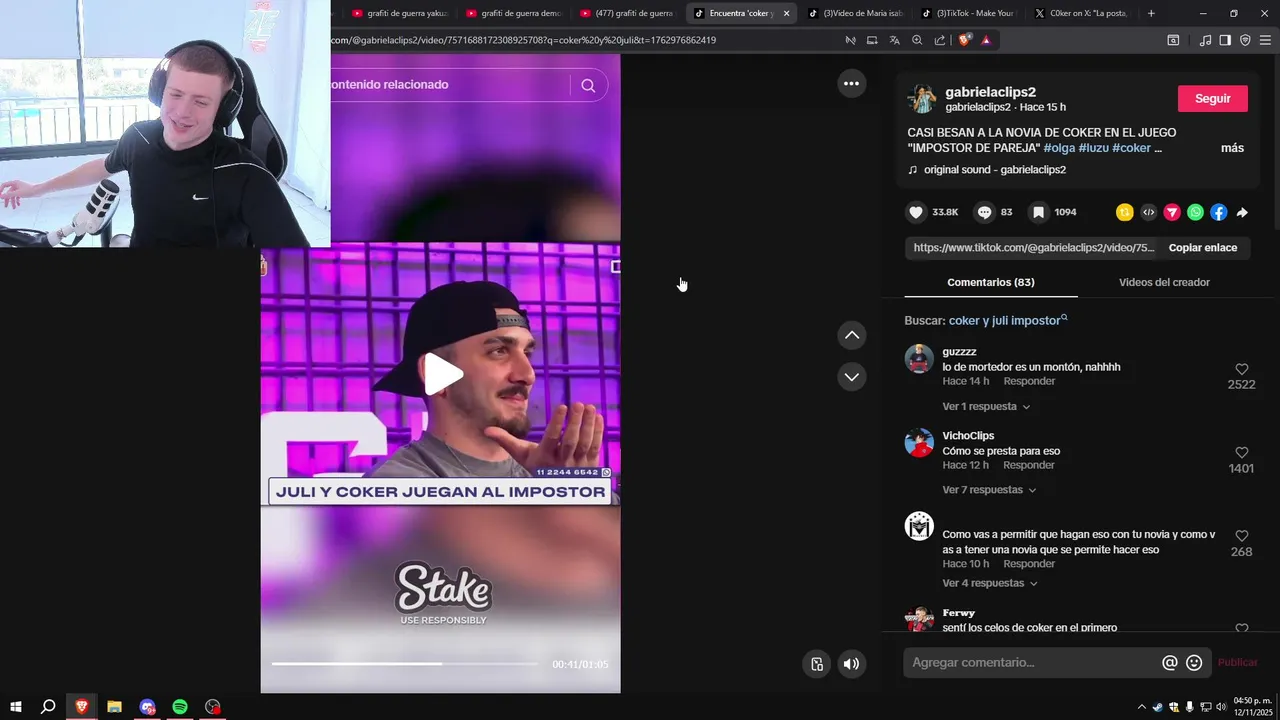Screen dimensions: 1280x720
Task: Reply to guzzzz's comment via Responder
Action: pos(1029,381)
